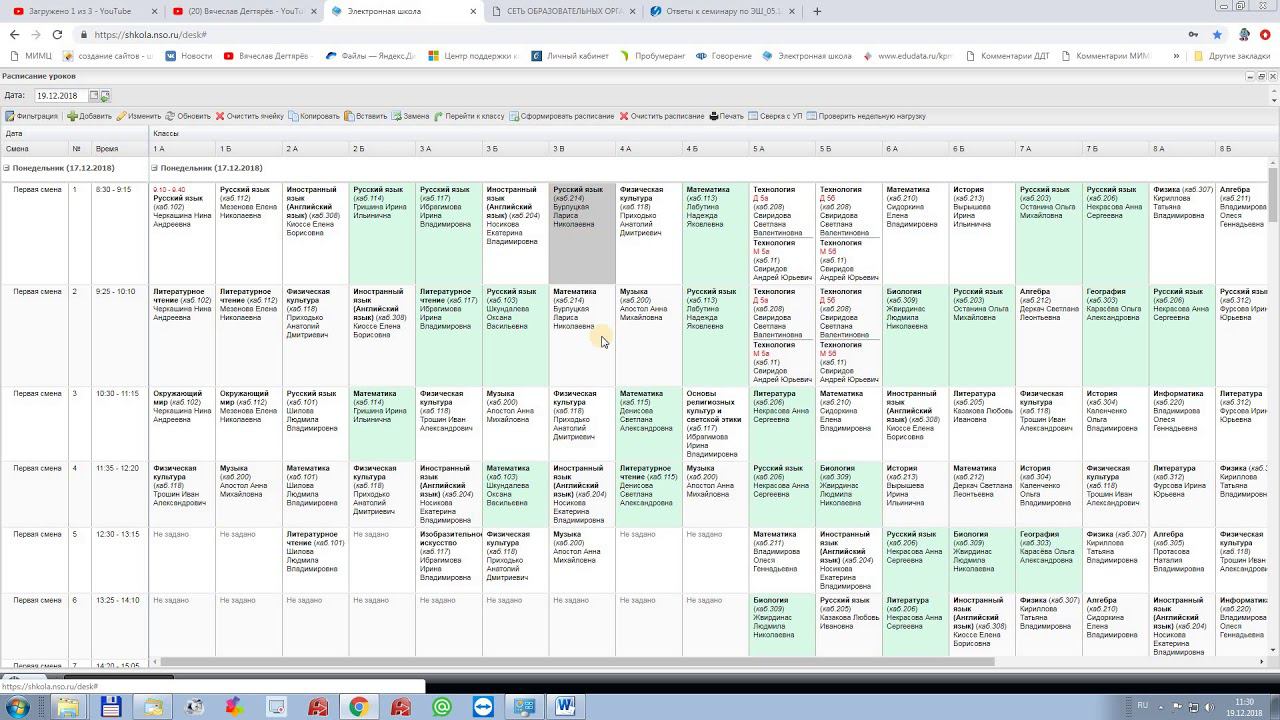Click Сформировать расписание

point(563,116)
